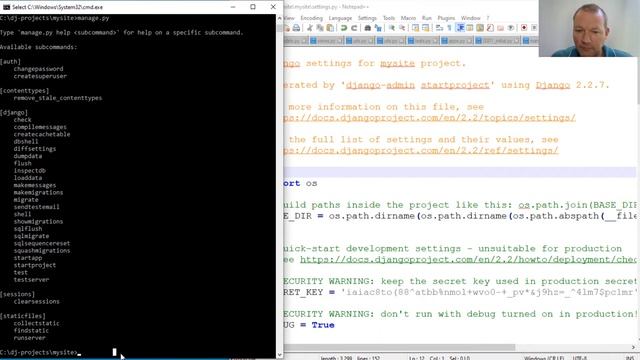Screen dimensions: 640x360
Task: Click the Paste clipboard icon in Notepad++
Action: coord(330,28)
